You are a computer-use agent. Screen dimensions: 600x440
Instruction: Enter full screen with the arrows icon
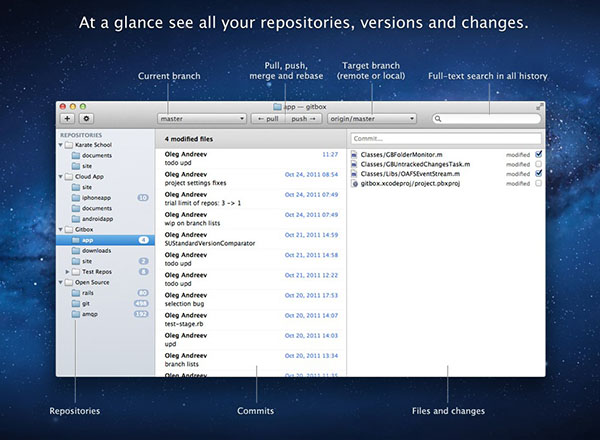pos(540,105)
